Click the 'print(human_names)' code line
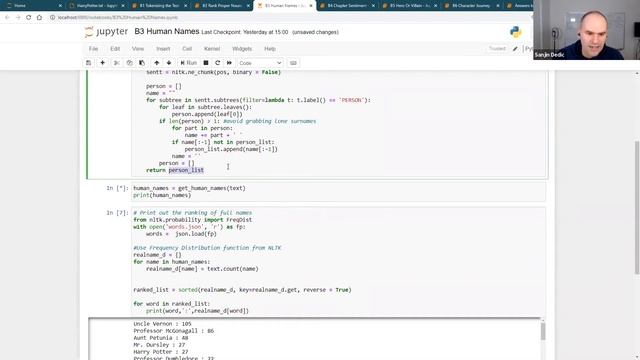 (x=162, y=195)
